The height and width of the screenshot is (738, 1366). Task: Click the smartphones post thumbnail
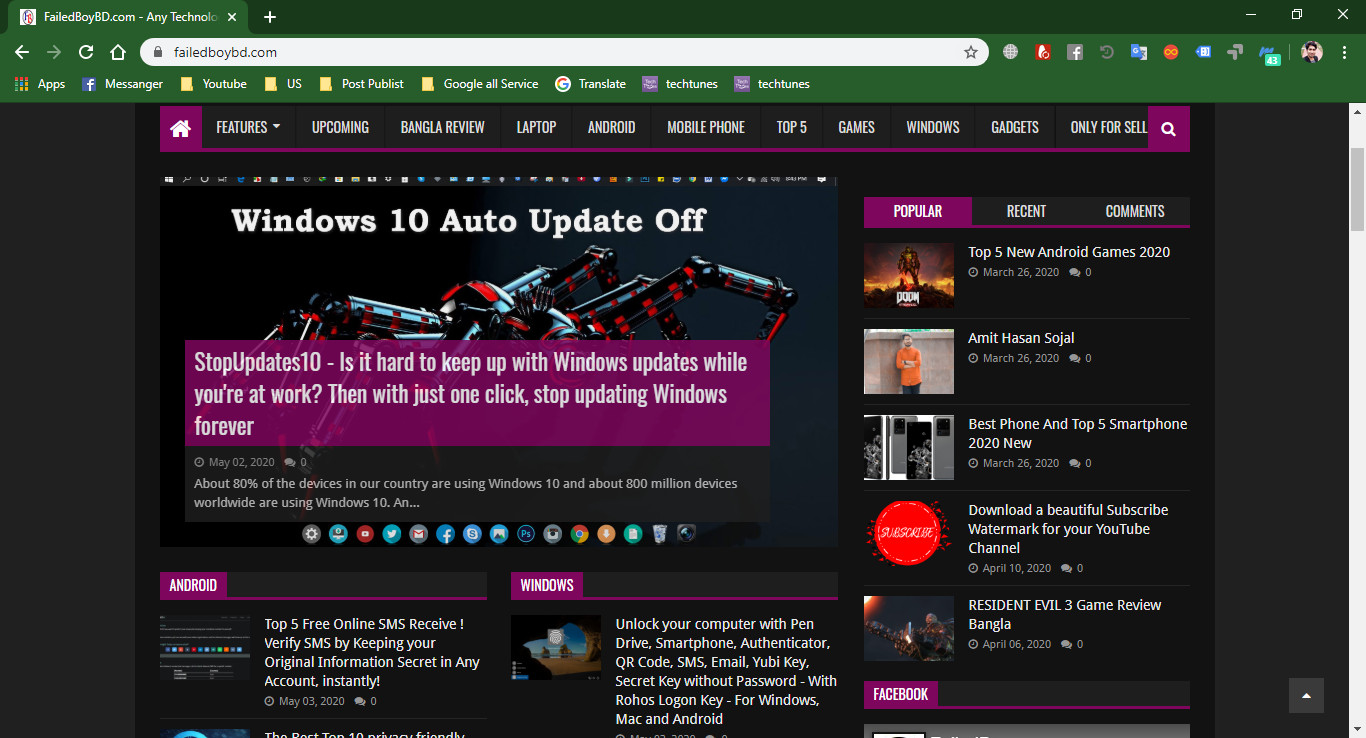[x=909, y=447]
